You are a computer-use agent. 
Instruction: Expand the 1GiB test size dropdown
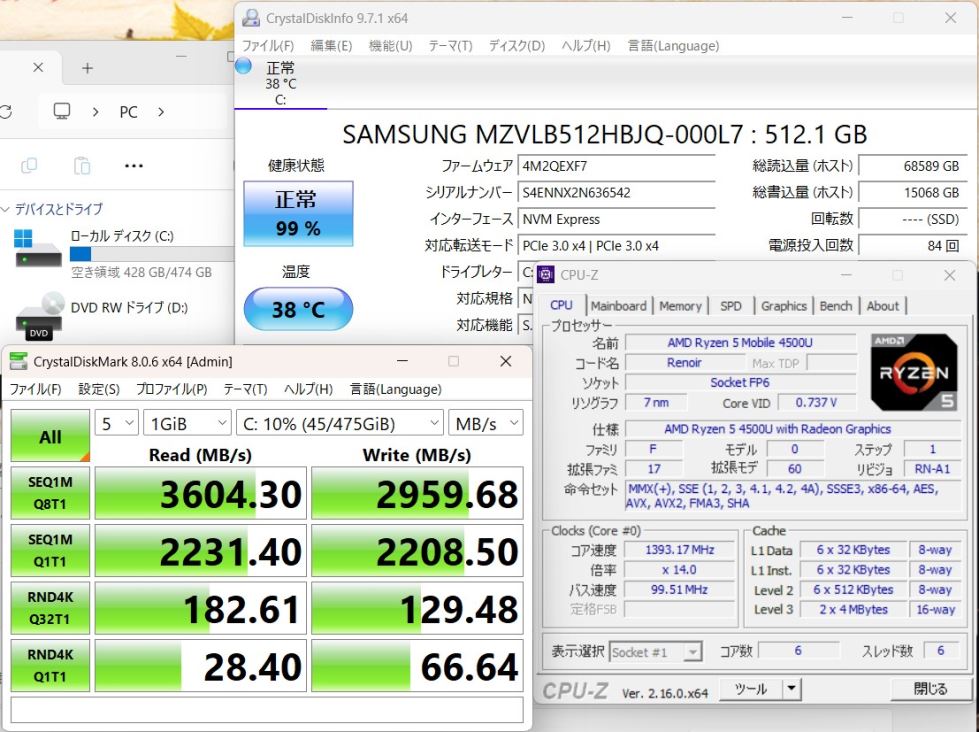tap(187, 424)
